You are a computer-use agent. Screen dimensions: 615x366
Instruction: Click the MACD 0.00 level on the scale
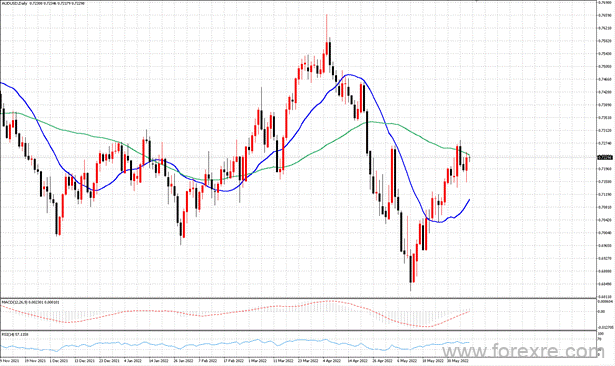(x=600, y=311)
